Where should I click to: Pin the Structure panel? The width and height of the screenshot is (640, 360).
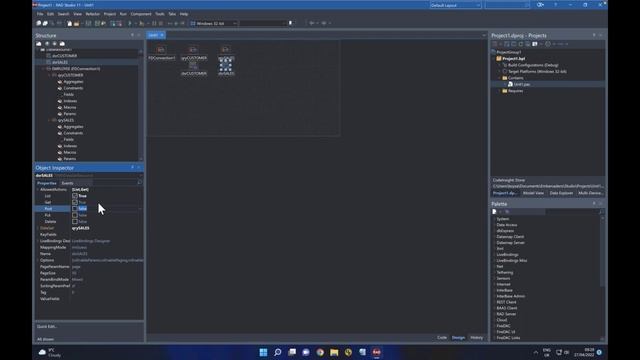point(132,36)
